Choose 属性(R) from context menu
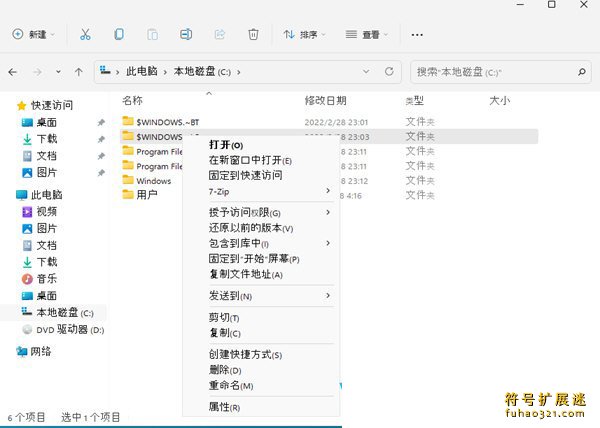The width and height of the screenshot is (600, 428). click(x=224, y=407)
